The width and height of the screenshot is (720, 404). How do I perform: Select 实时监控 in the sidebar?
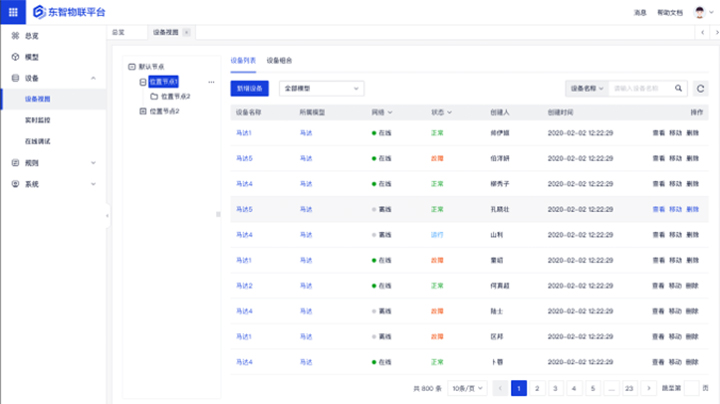[x=38, y=120]
